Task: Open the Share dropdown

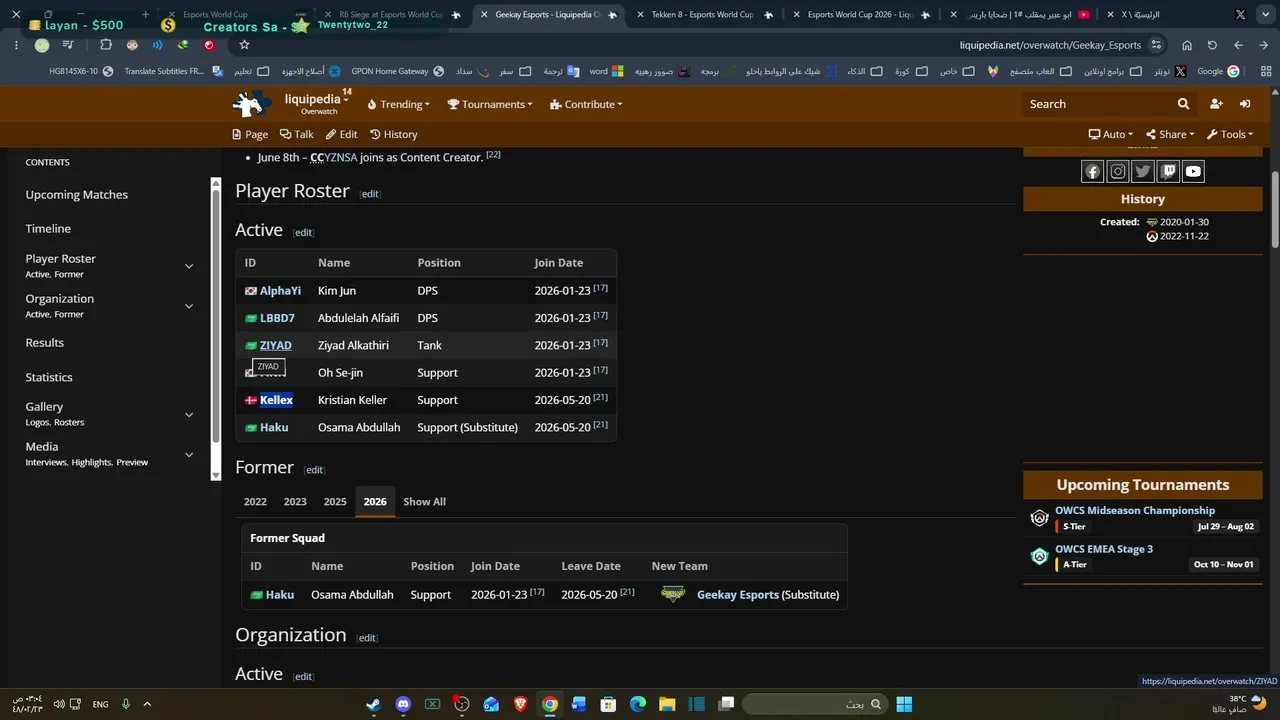Action: coord(1170,134)
